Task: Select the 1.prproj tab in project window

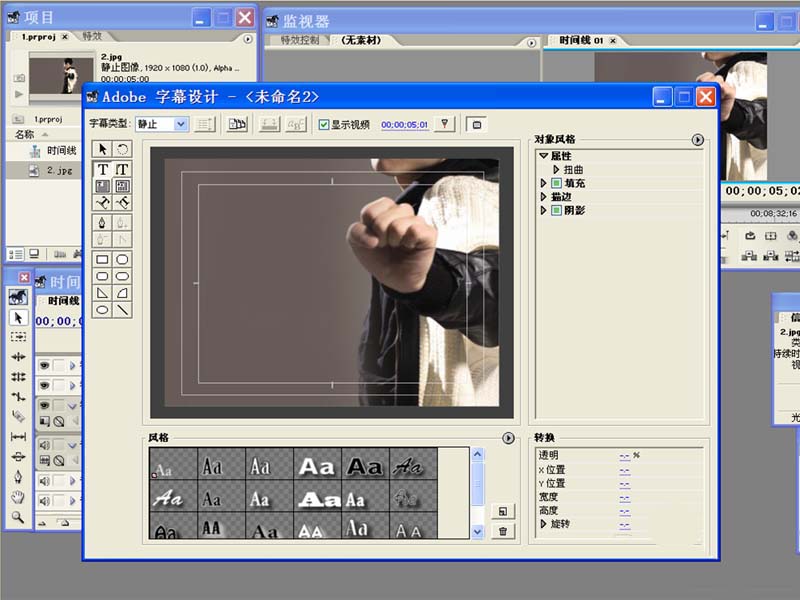Action: coord(39,37)
